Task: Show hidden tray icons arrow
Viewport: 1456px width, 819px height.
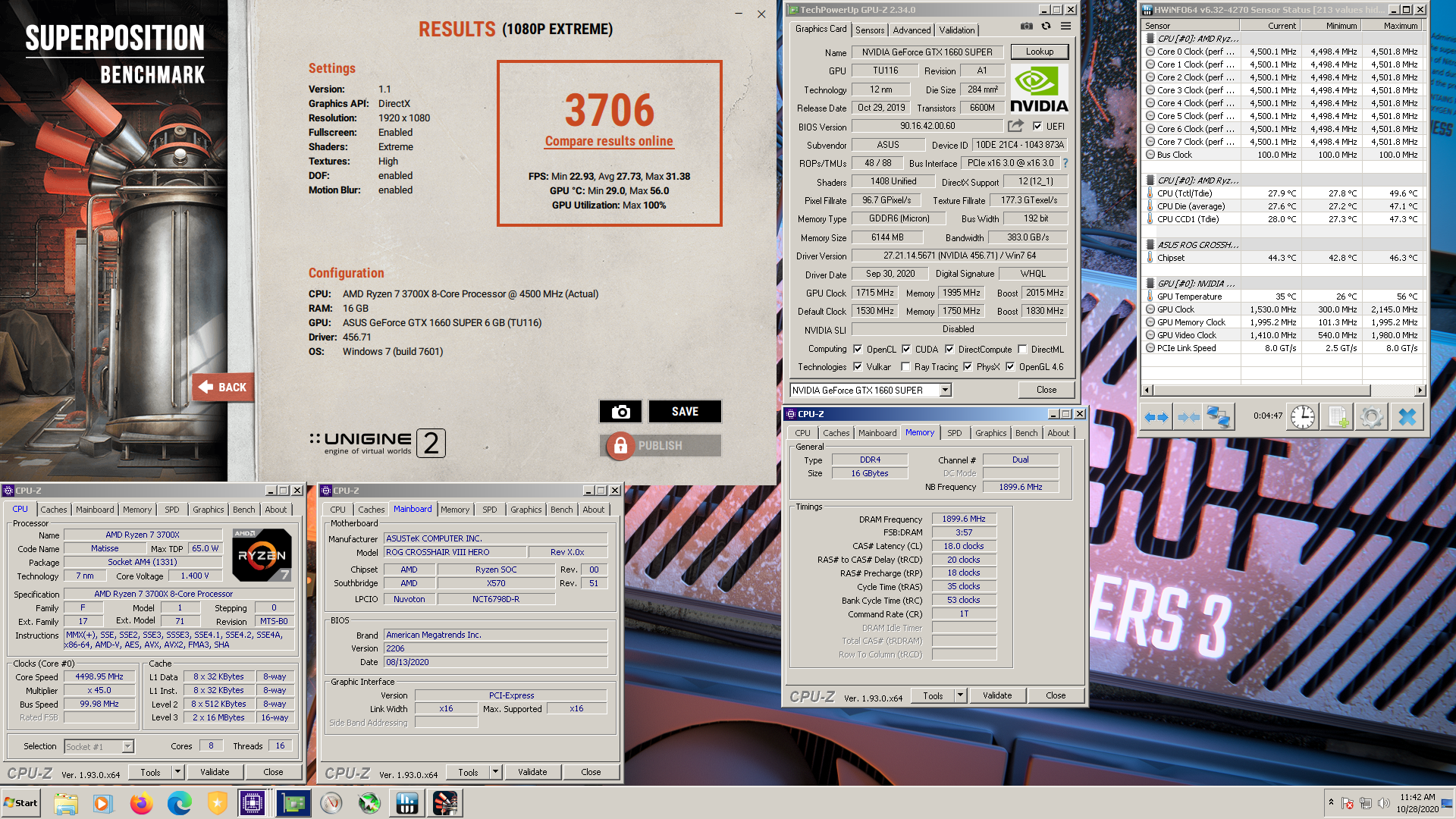Action: [x=1331, y=802]
